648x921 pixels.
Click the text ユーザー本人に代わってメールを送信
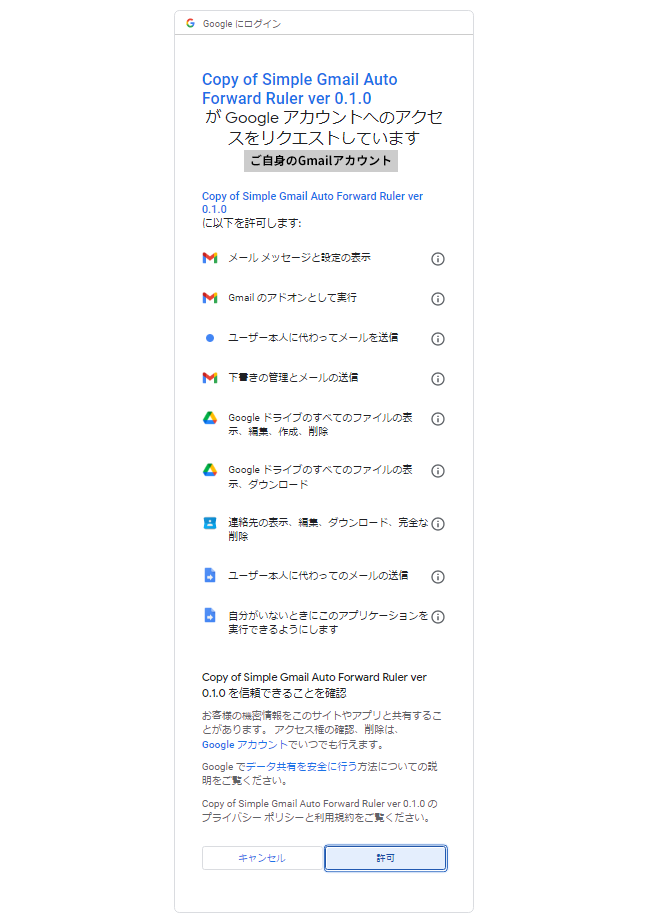(x=313, y=338)
